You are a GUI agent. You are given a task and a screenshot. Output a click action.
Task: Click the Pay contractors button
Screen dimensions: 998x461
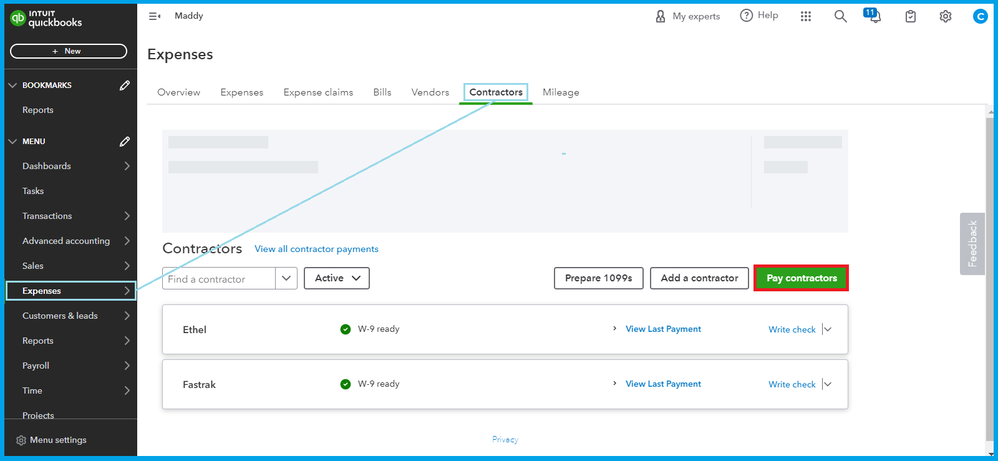[x=801, y=278]
